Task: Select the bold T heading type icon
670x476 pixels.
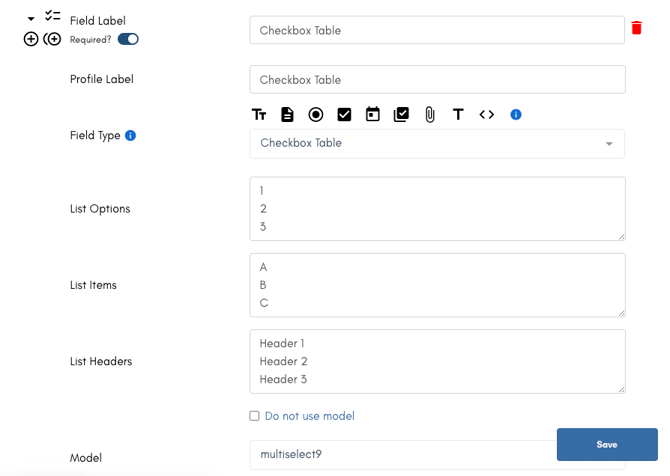Action: point(458,115)
